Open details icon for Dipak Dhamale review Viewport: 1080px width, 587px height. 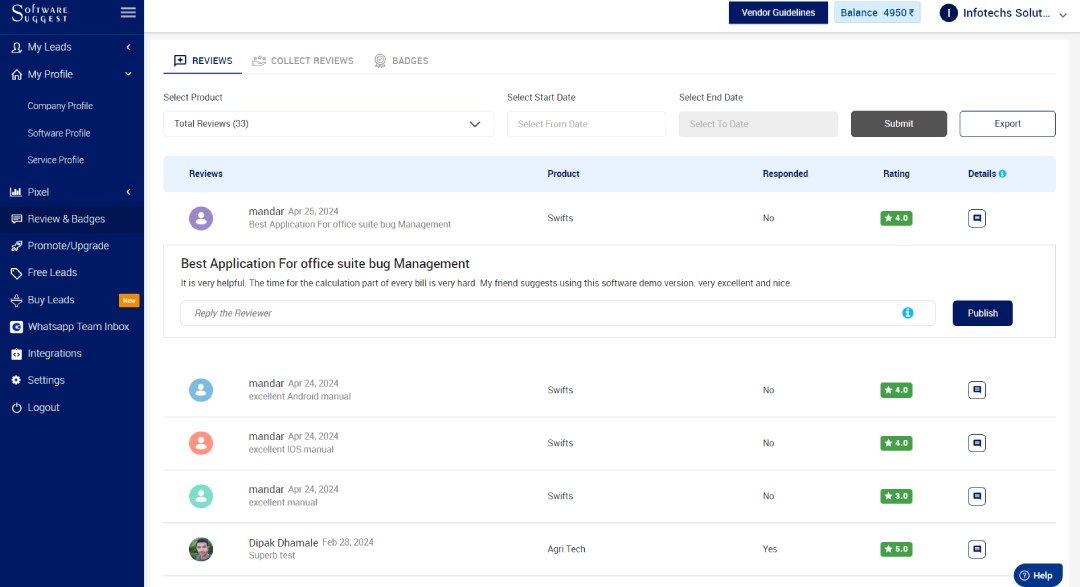coord(977,549)
